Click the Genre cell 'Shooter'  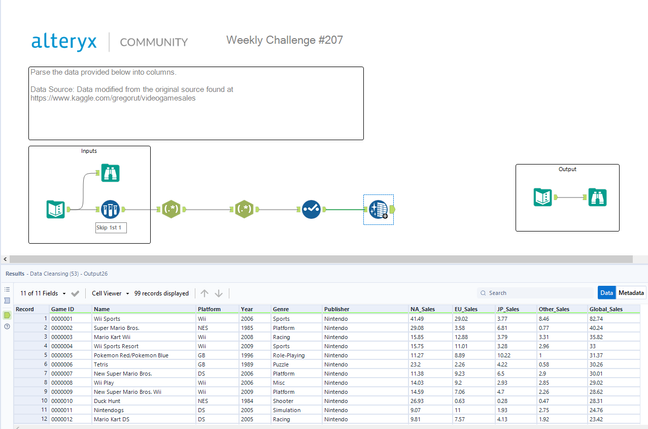click(297, 401)
